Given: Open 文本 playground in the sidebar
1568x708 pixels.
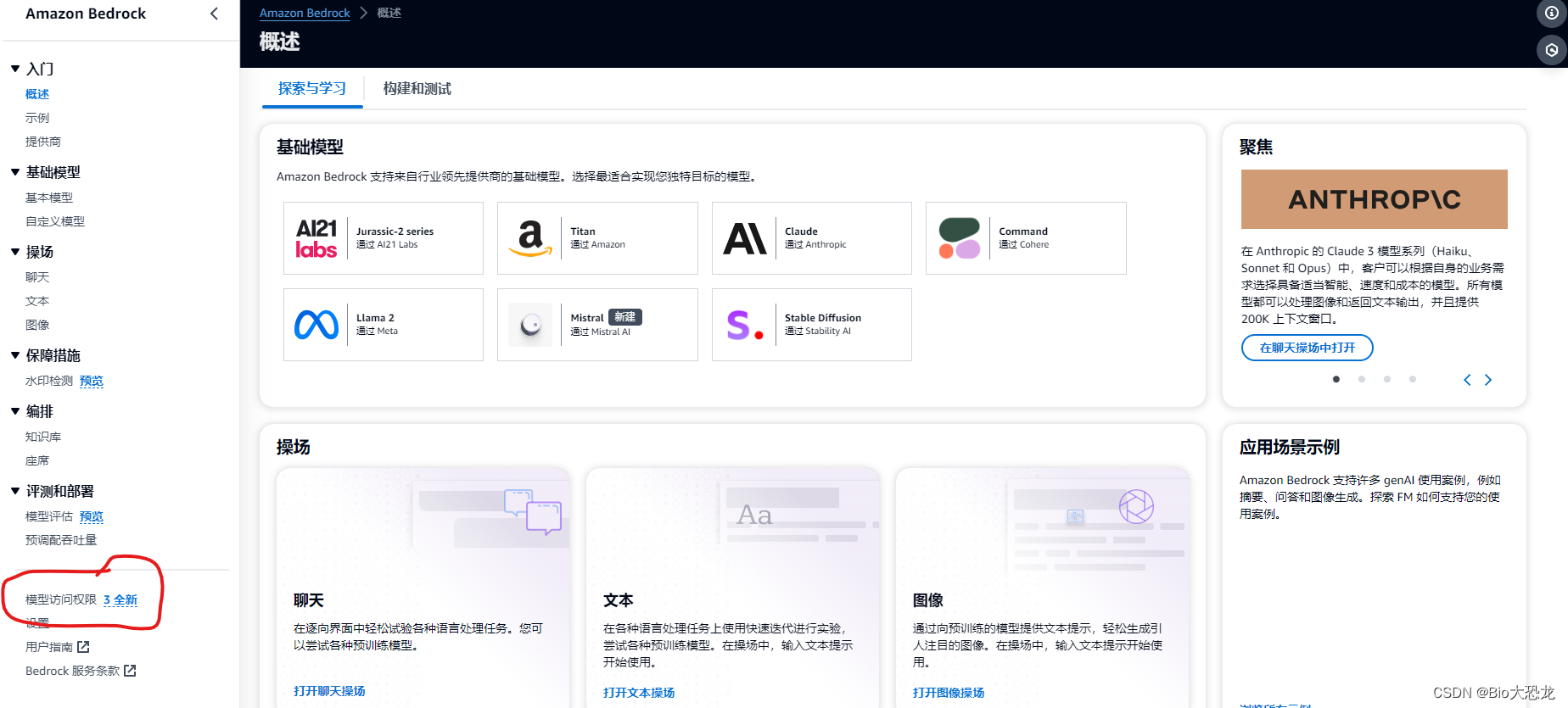Looking at the screenshot, I should point(37,301).
